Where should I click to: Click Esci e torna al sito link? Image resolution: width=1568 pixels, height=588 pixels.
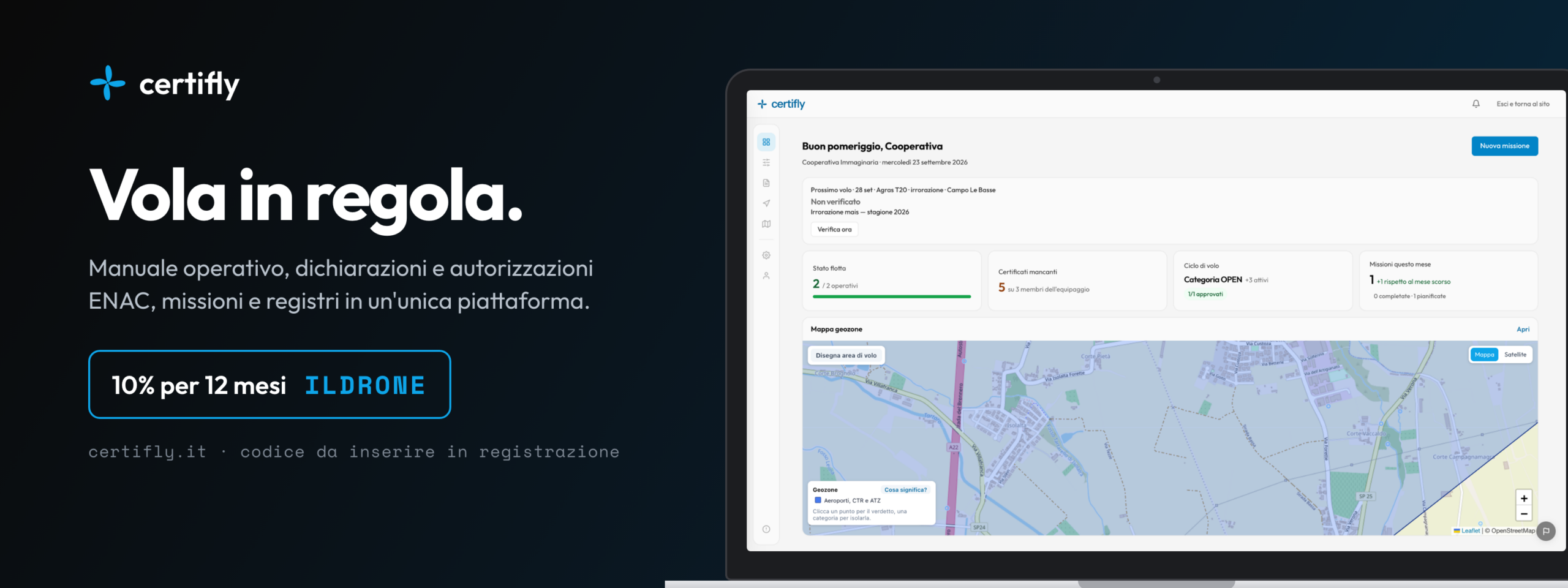coord(1523,104)
